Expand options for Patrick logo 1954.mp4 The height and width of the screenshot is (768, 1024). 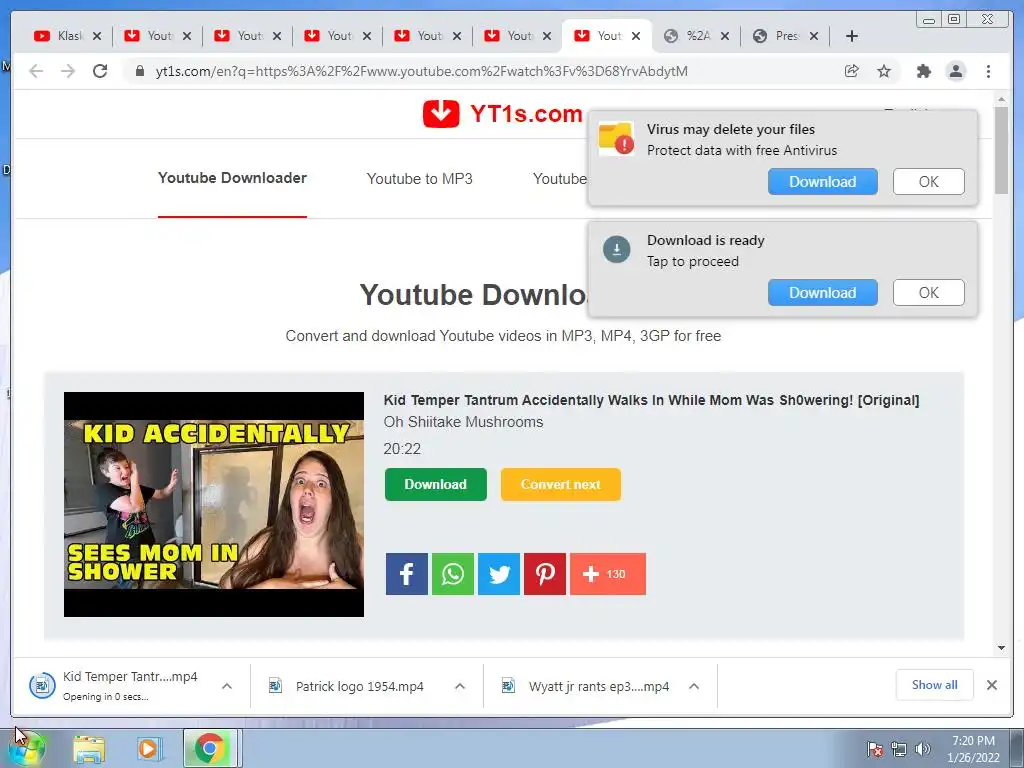(x=460, y=686)
